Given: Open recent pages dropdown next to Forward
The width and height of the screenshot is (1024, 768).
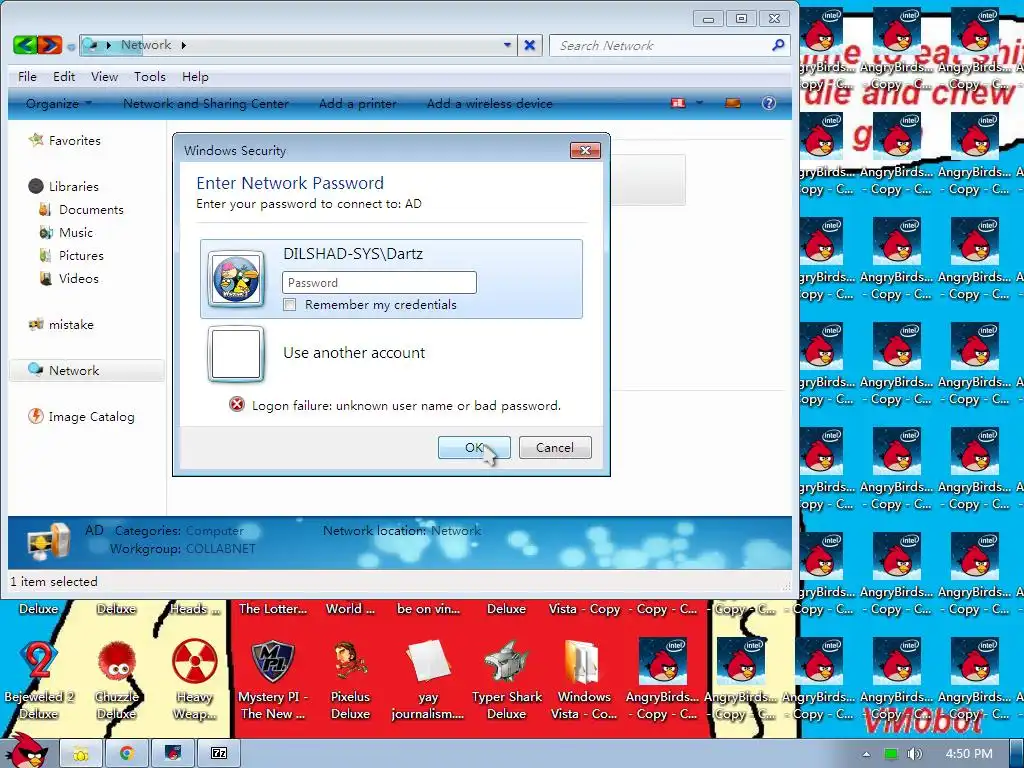Looking at the screenshot, I should (x=71, y=46).
